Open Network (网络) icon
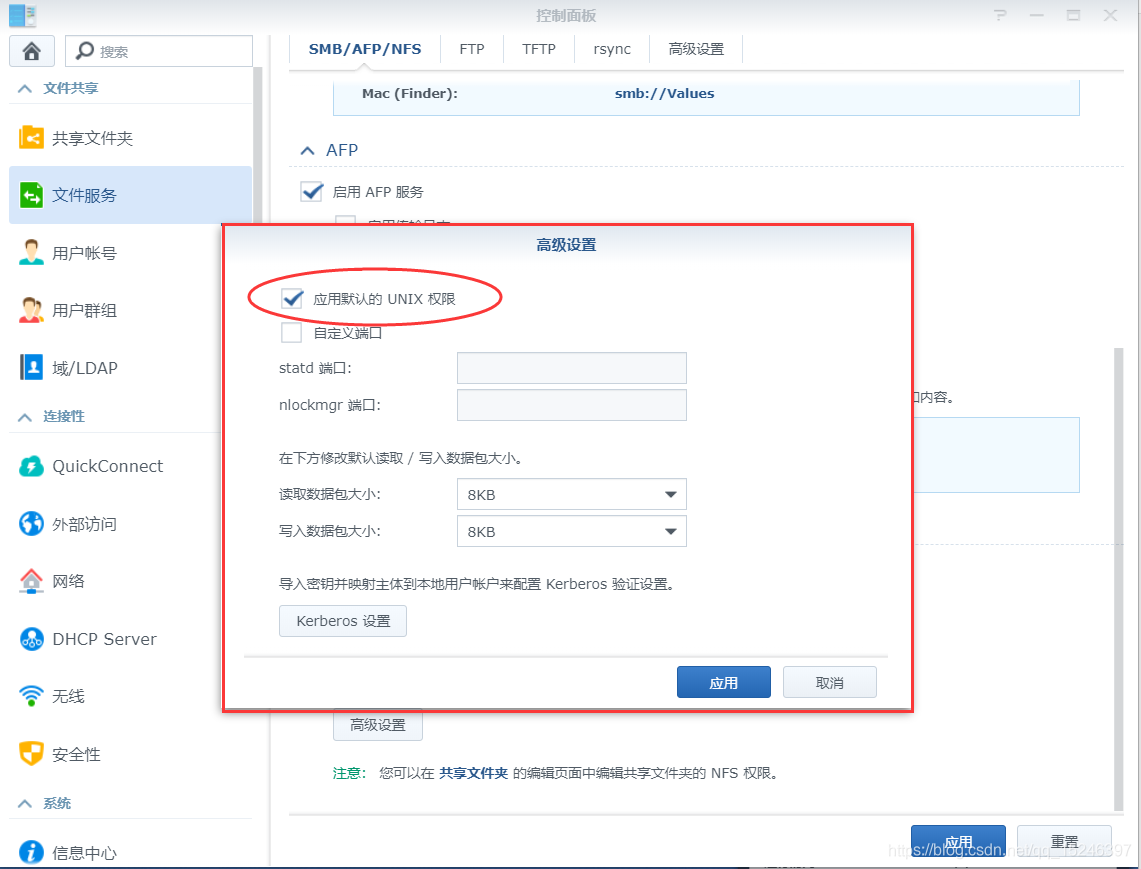Screen dimensions: 1141x869 pos(31,581)
